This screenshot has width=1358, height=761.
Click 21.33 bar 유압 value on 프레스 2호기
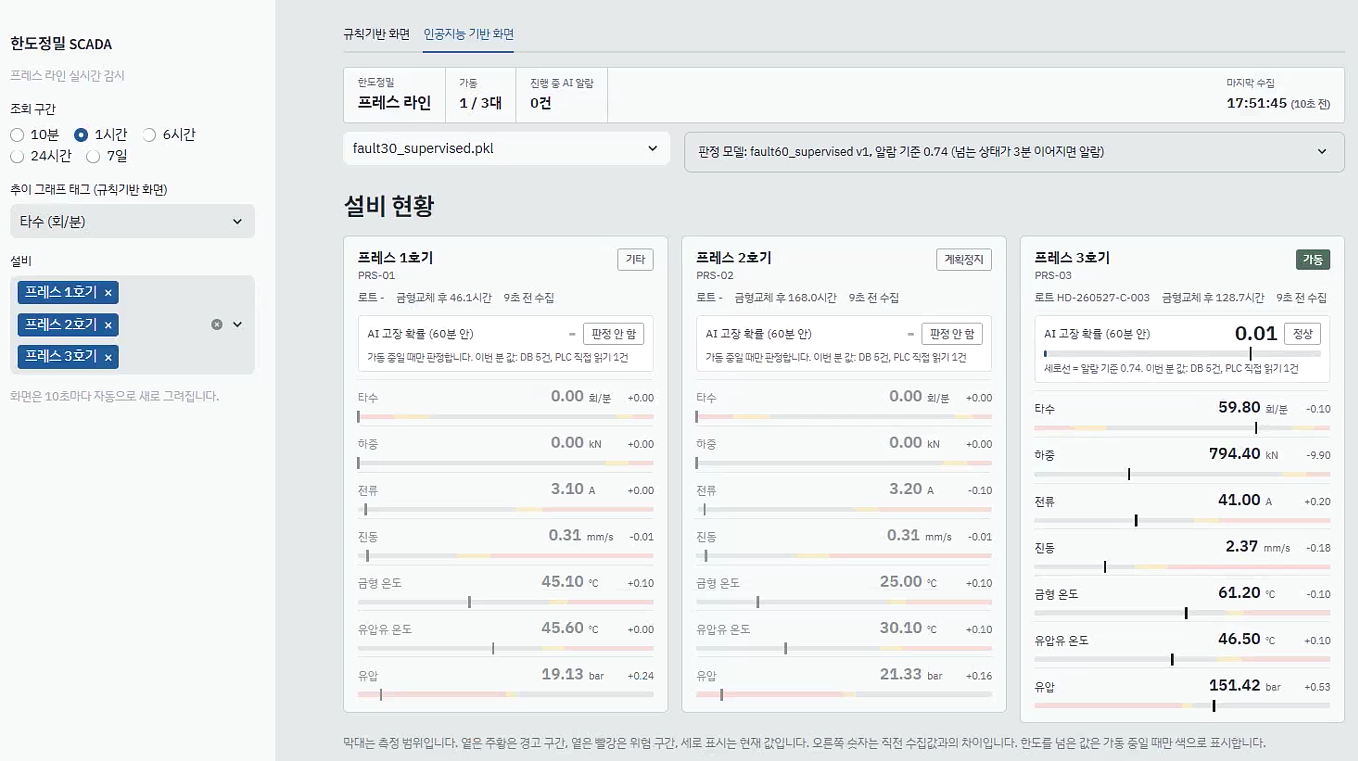pyautogui.click(x=901, y=674)
